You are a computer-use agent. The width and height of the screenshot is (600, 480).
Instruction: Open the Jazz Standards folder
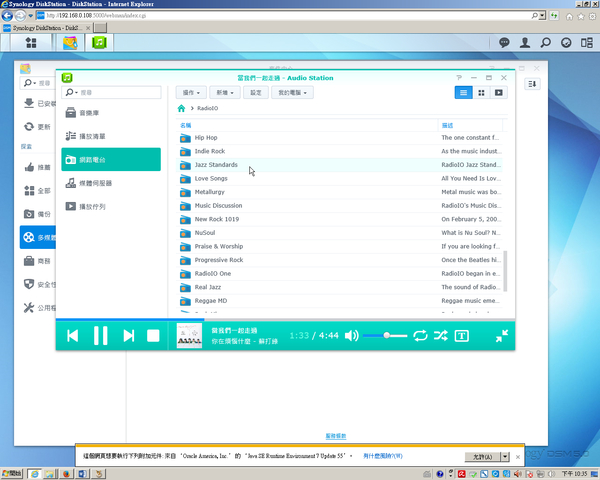pos(216,164)
